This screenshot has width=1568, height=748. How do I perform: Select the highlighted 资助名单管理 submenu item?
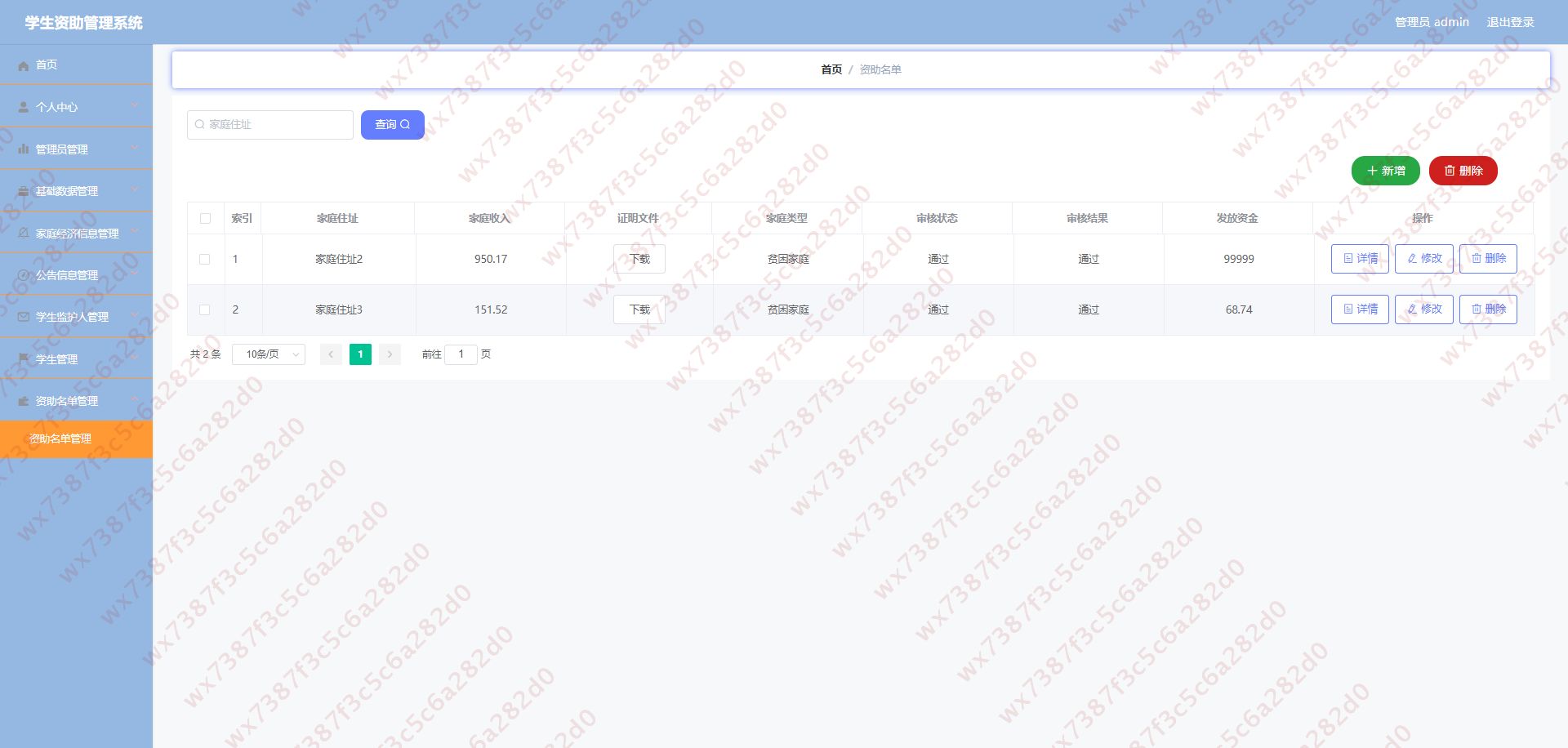76,439
